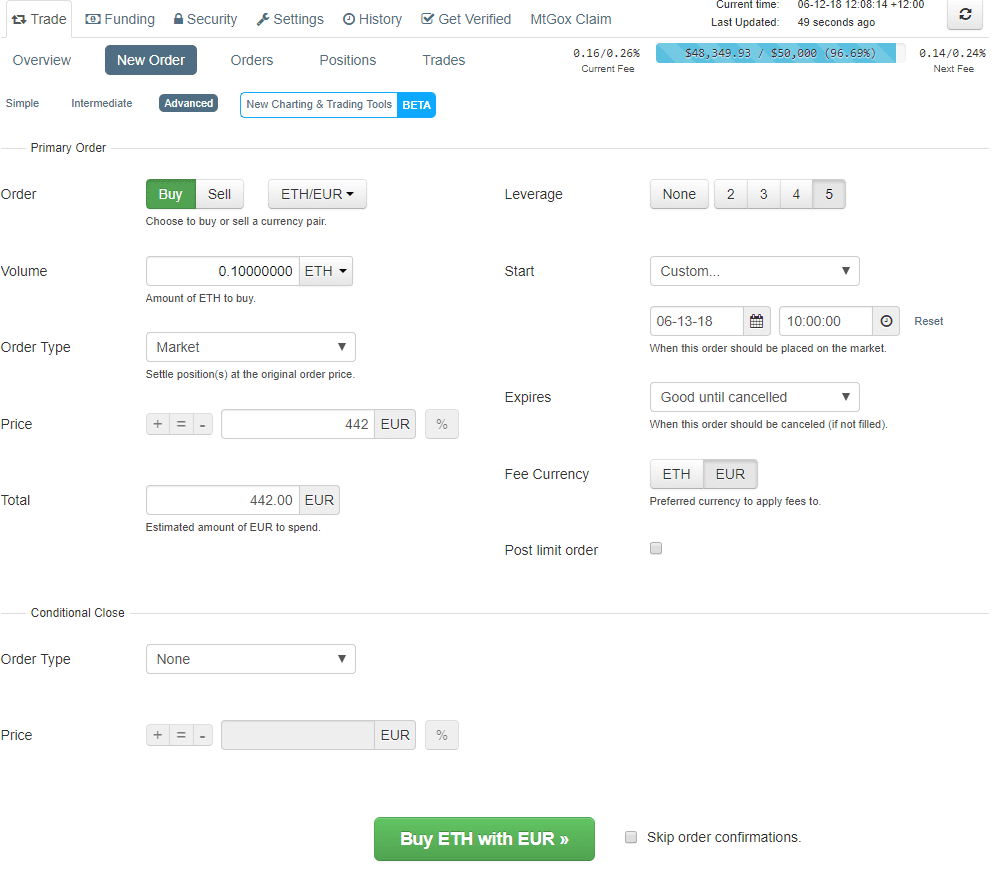Click the equals price button in Primary Order

(x=181, y=424)
